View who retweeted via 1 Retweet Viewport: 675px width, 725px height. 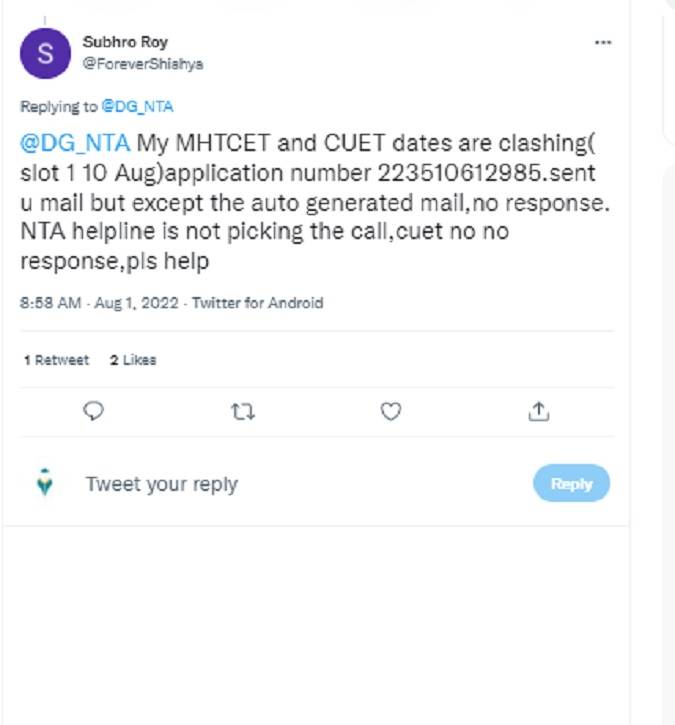pos(56,360)
